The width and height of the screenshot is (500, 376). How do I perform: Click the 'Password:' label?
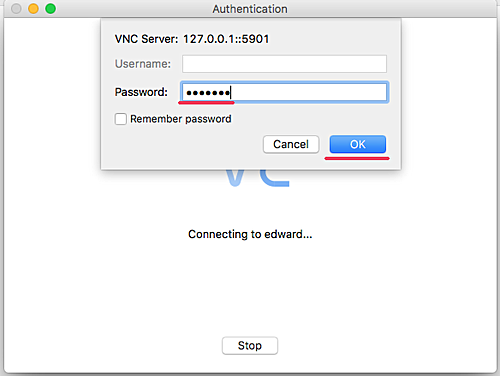141,92
